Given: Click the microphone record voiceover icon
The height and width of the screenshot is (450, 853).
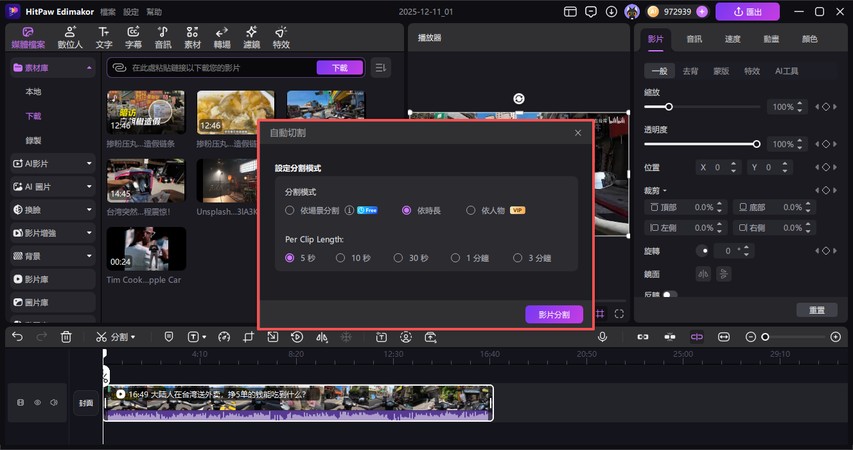Looking at the screenshot, I should tap(602, 337).
